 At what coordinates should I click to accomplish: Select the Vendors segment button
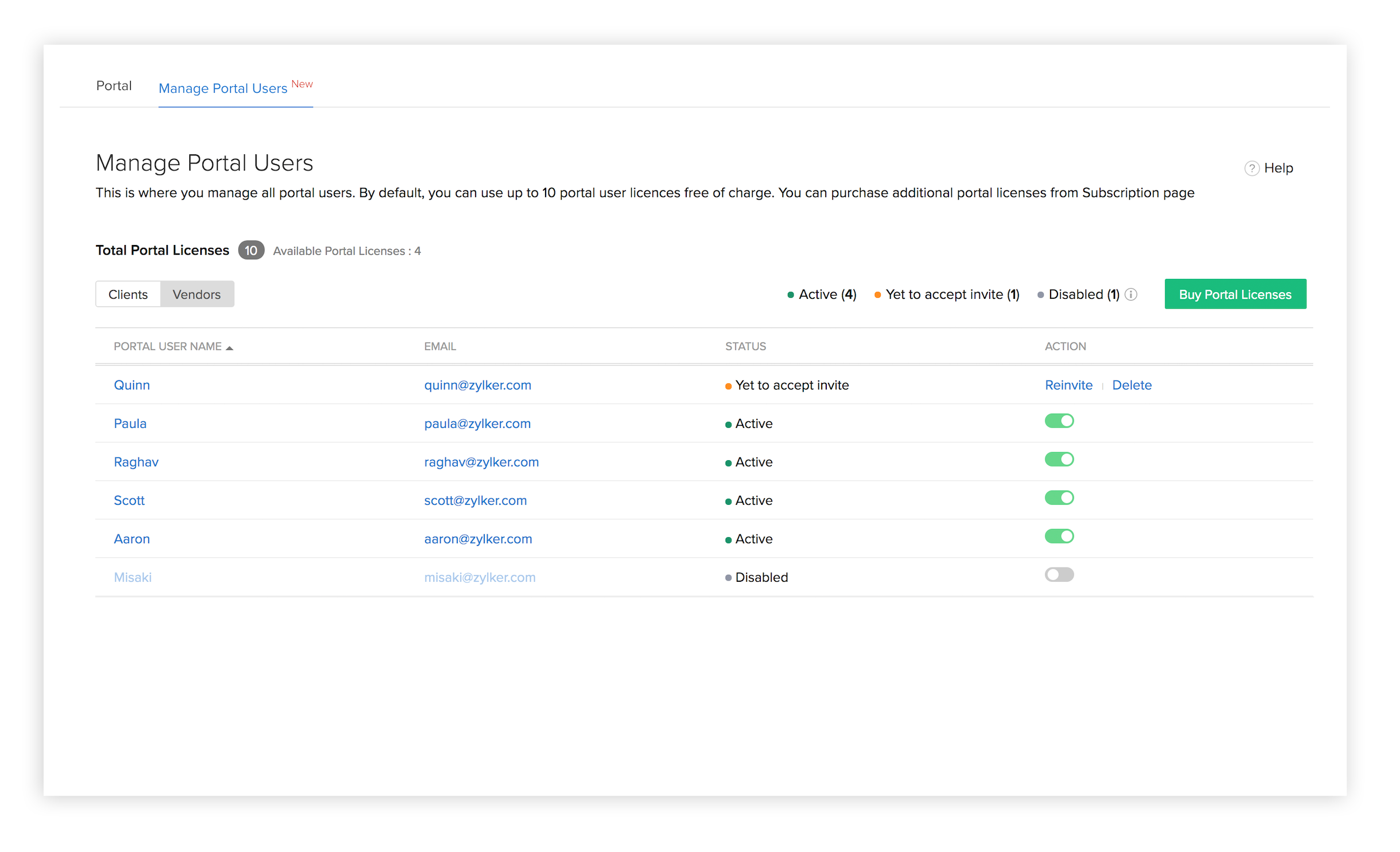(x=196, y=294)
